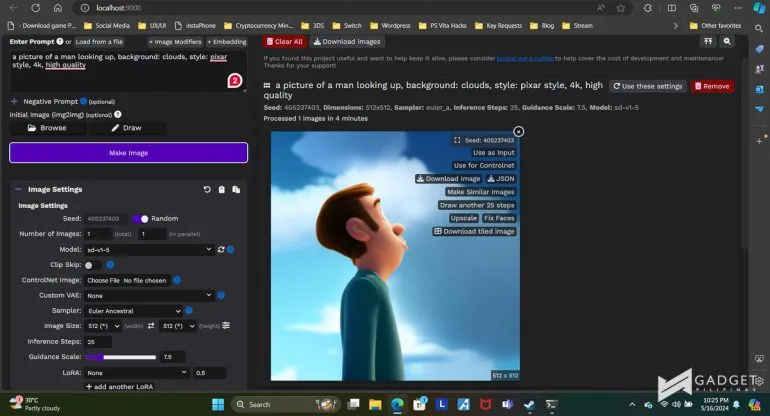Open Social Media bookmark folder
770x416 pixels.
click(107, 26)
